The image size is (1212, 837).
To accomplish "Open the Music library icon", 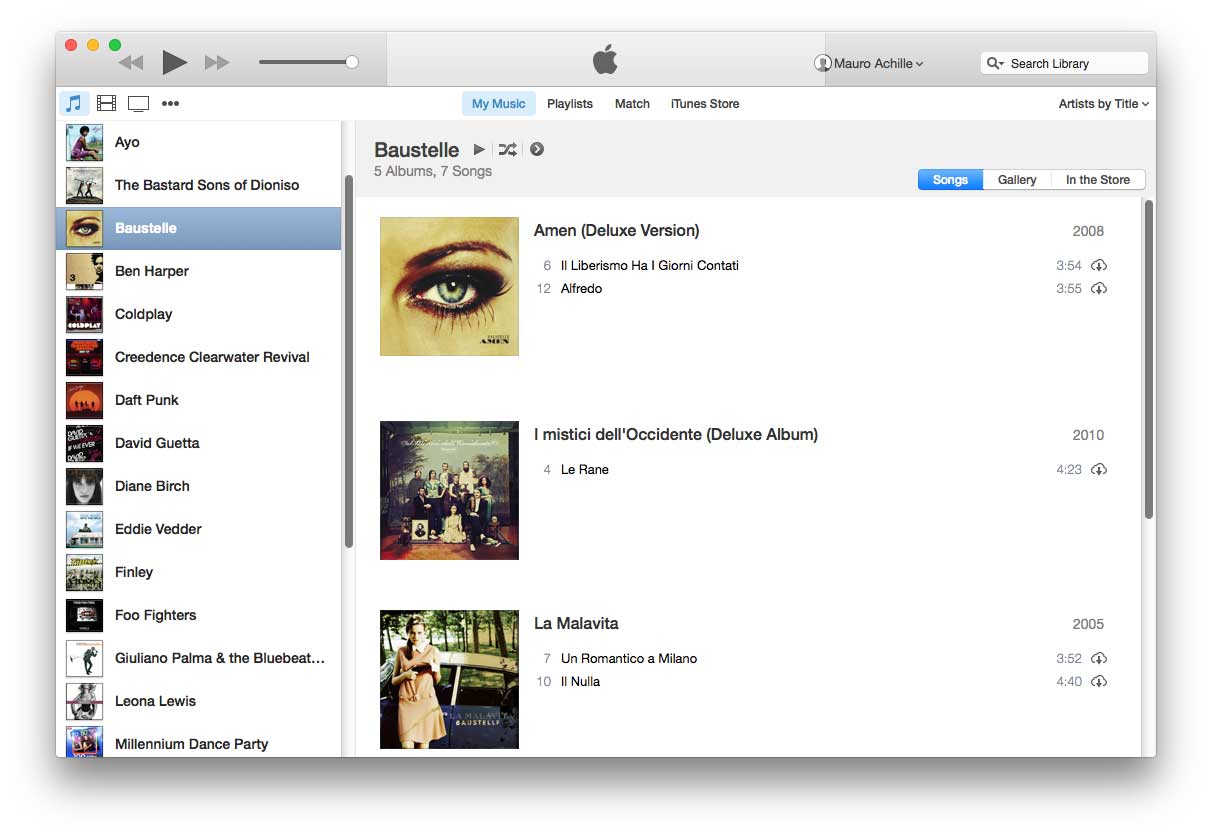I will pos(73,103).
